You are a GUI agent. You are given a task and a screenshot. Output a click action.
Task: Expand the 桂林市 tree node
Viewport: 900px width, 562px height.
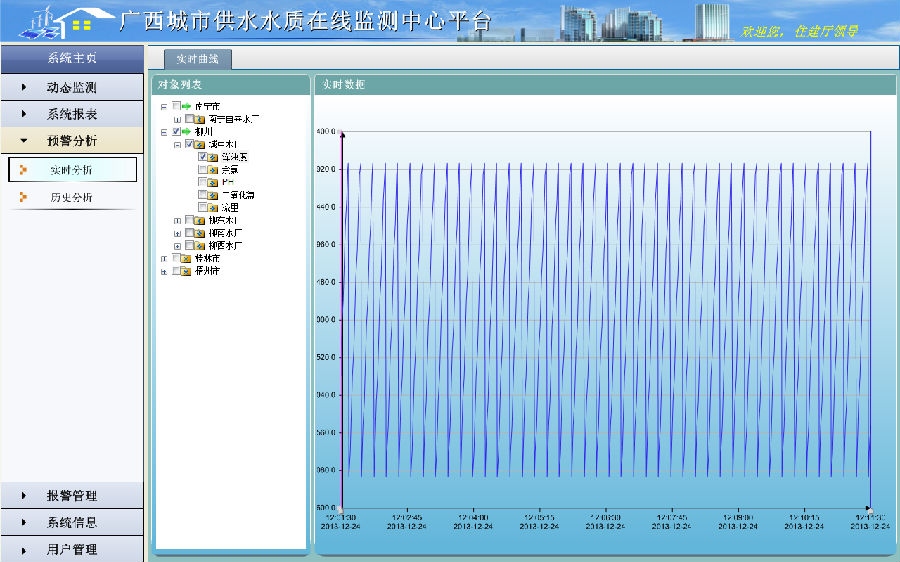pyautogui.click(x=164, y=258)
